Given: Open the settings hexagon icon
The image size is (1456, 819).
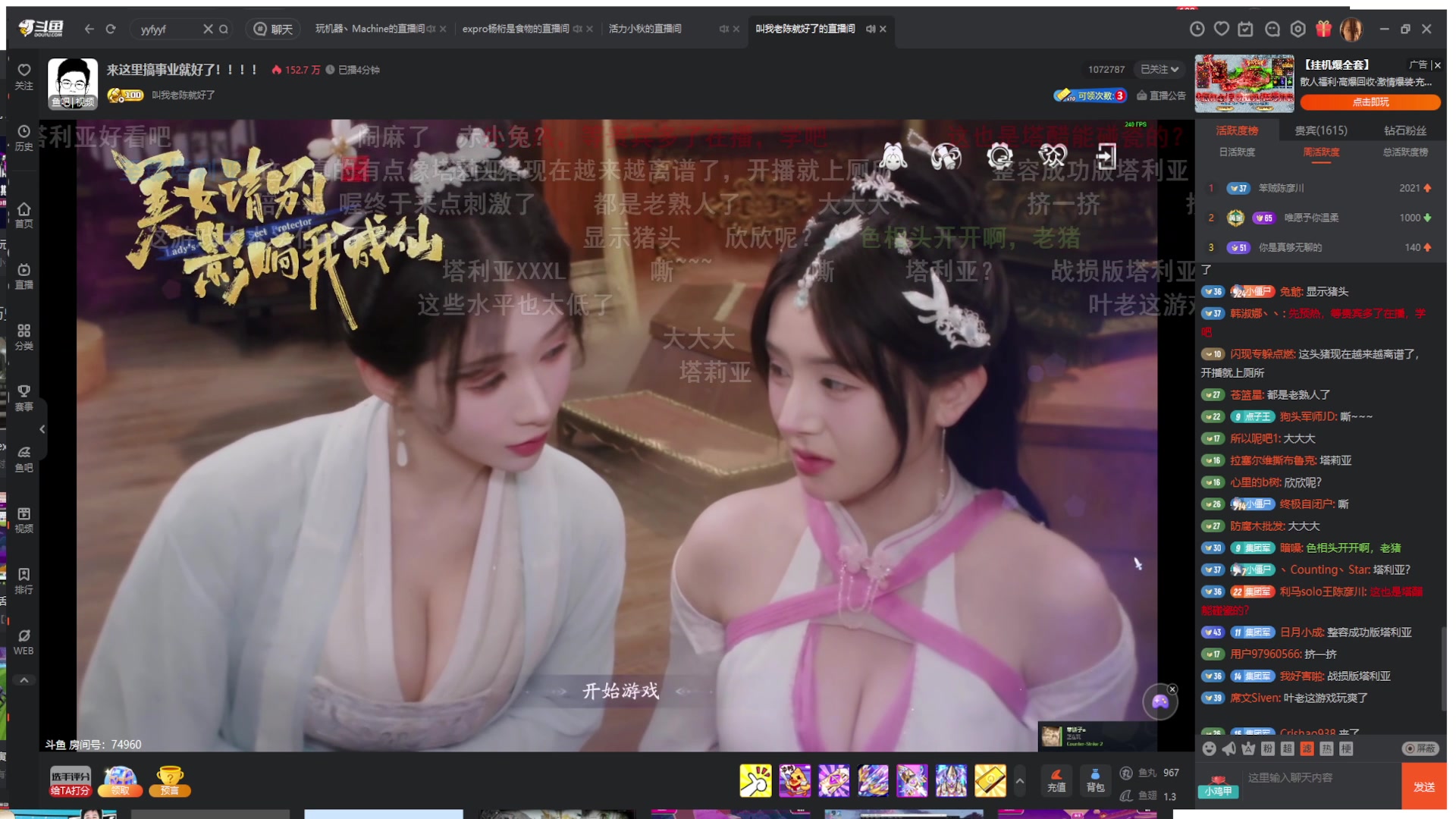Looking at the screenshot, I should (x=1298, y=29).
